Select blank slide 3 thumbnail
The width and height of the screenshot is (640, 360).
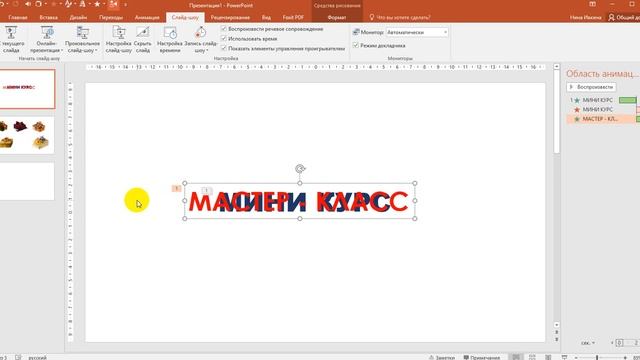27,181
